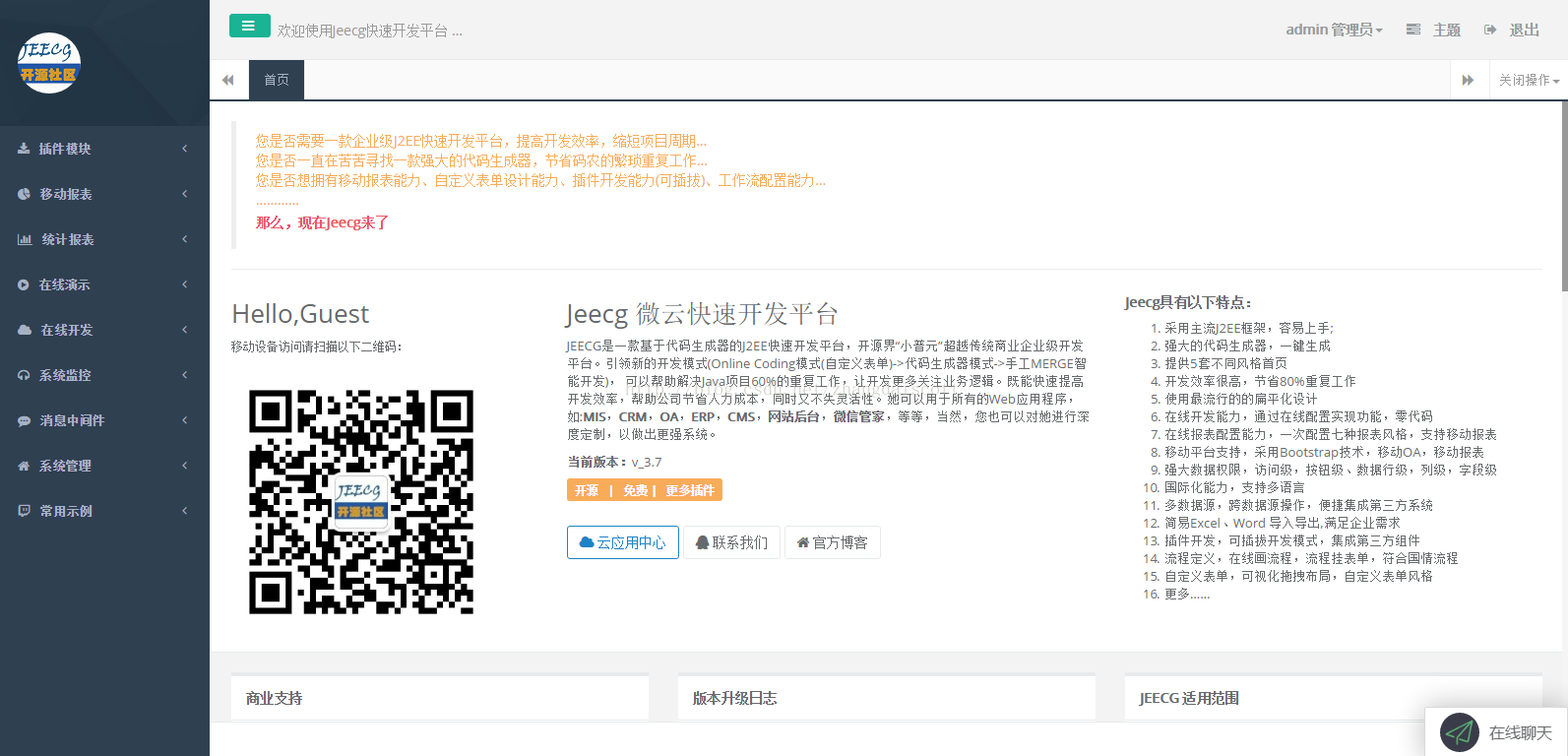
Task: Click the orange 开源 | 免费 | 更多插件 badge
Action: click(645, 490)
